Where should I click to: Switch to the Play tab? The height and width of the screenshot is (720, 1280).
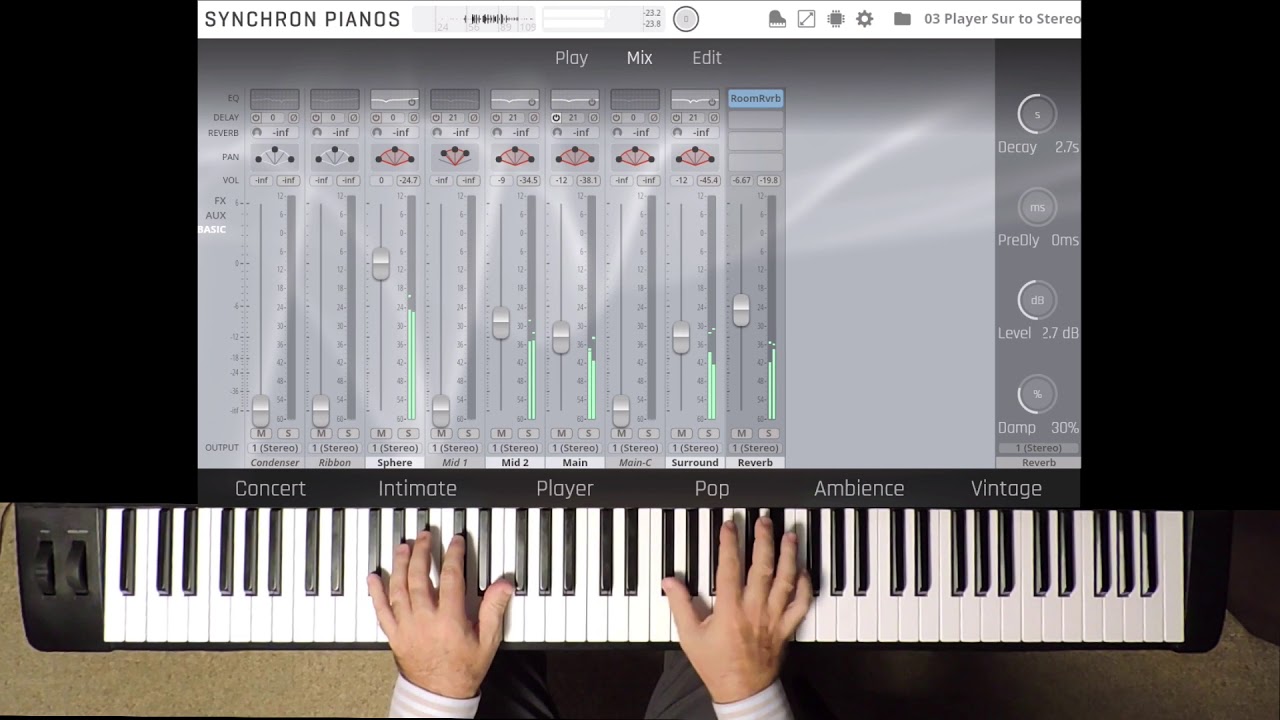point(571,58)
